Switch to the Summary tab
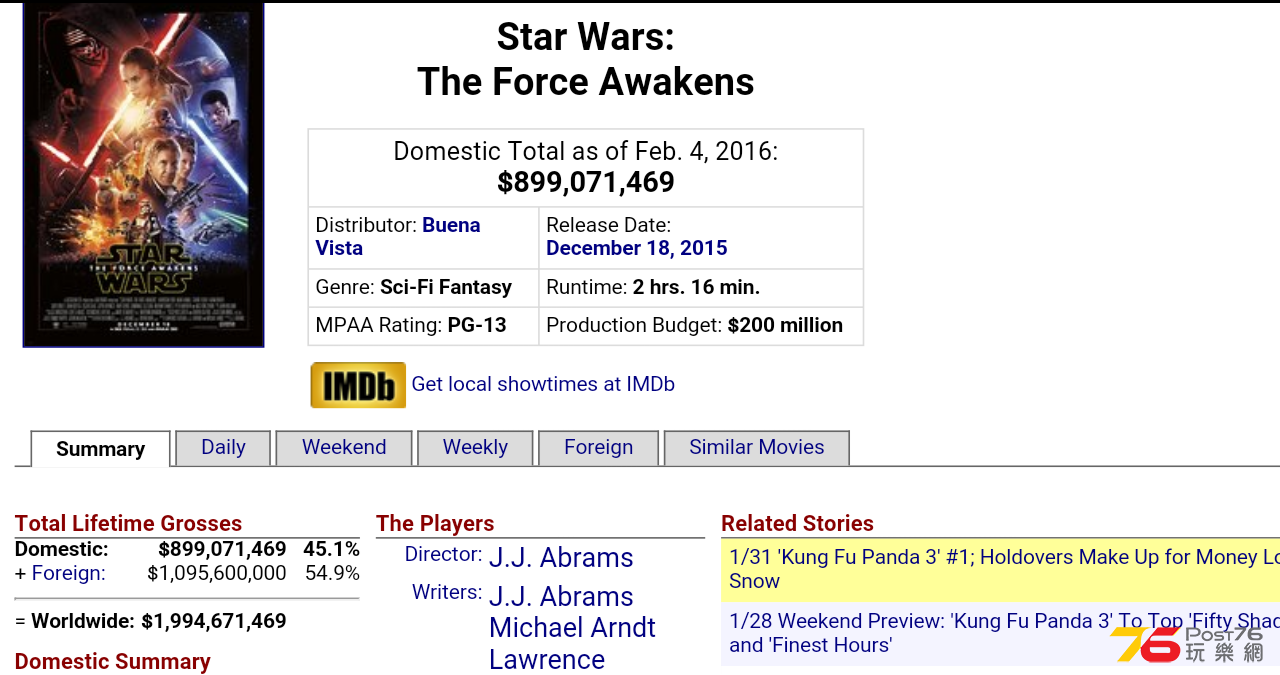 click(100, 449)
